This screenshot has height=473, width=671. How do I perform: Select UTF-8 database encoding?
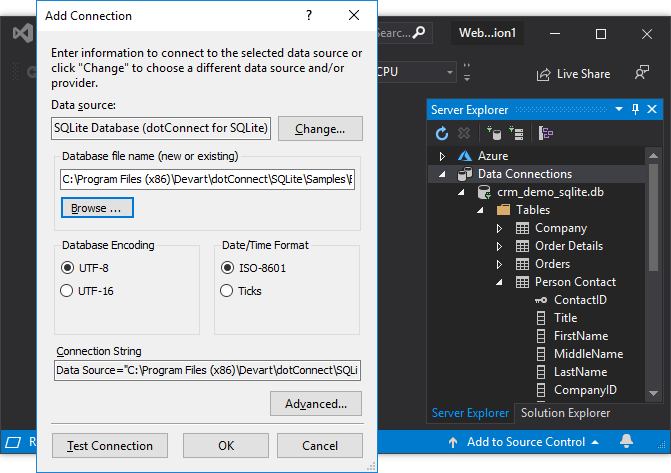coord(67,267)
